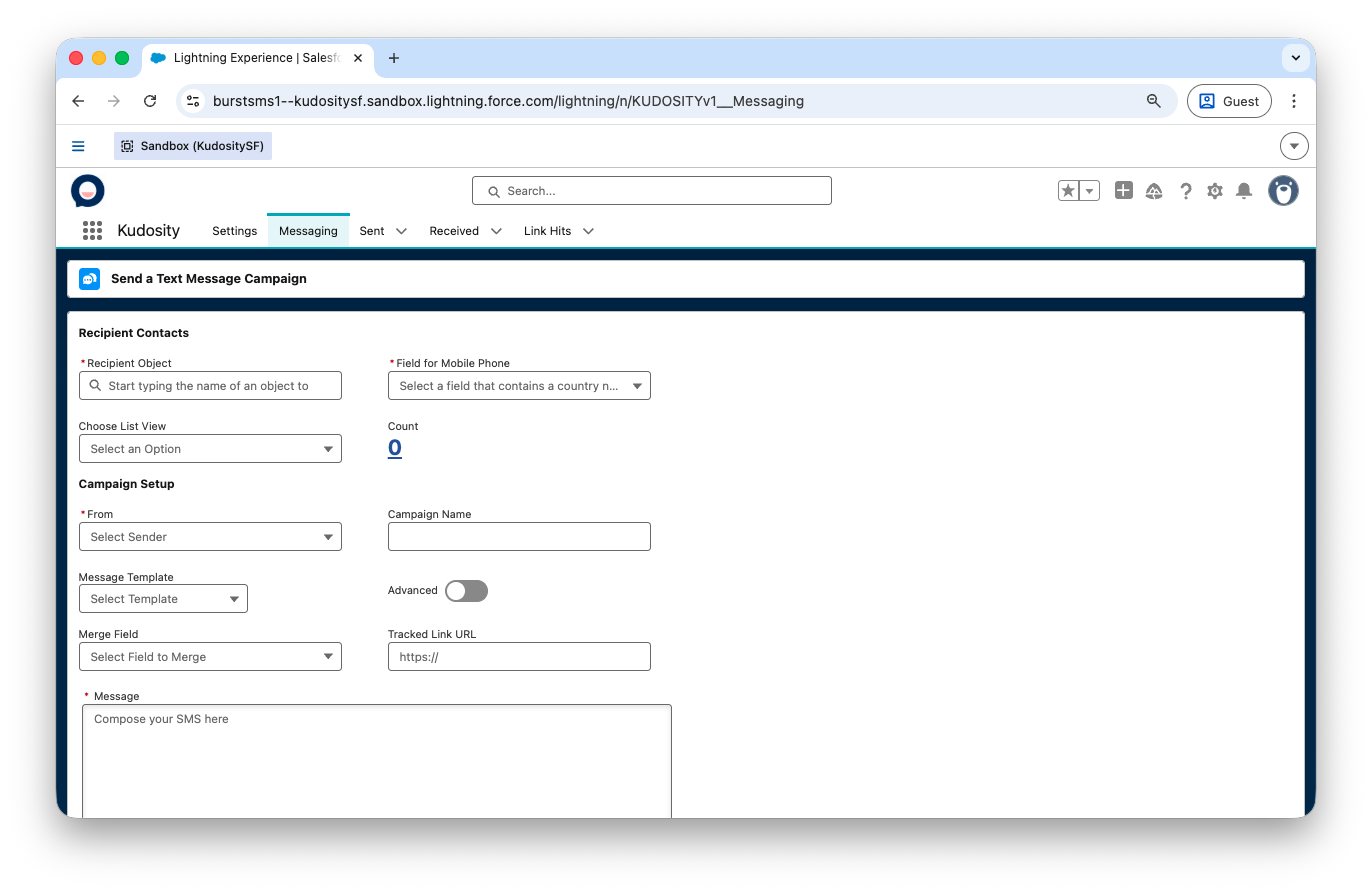View notifications bell icon
This screenshot has width=1372, height=892.
click(1244, 191)
